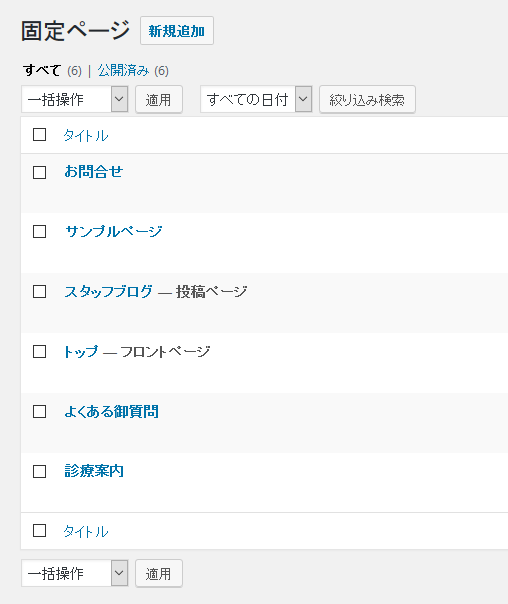Open the お問合せ page link
The image size is (508, 604).
[x=94, y=171]
